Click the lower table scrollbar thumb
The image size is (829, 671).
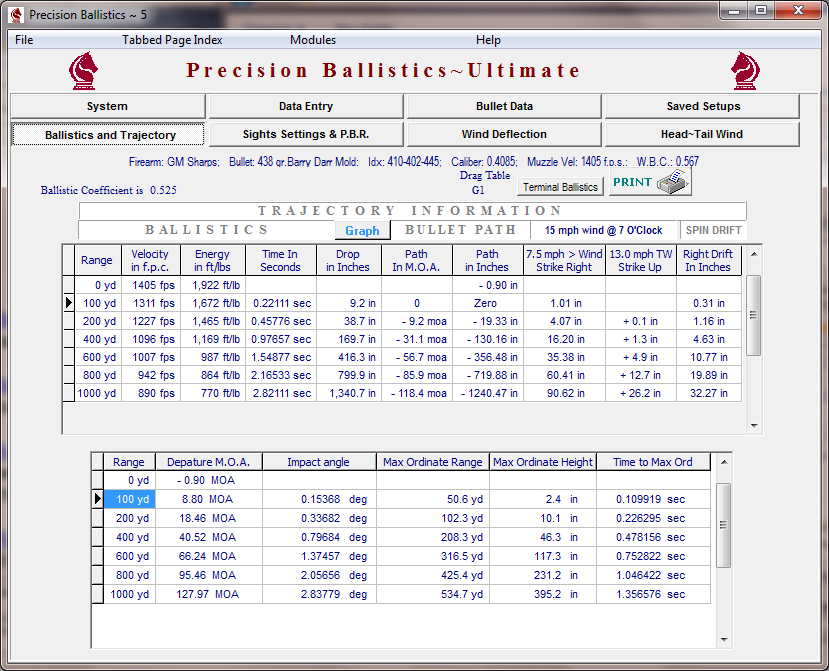[x=724, y=525]
